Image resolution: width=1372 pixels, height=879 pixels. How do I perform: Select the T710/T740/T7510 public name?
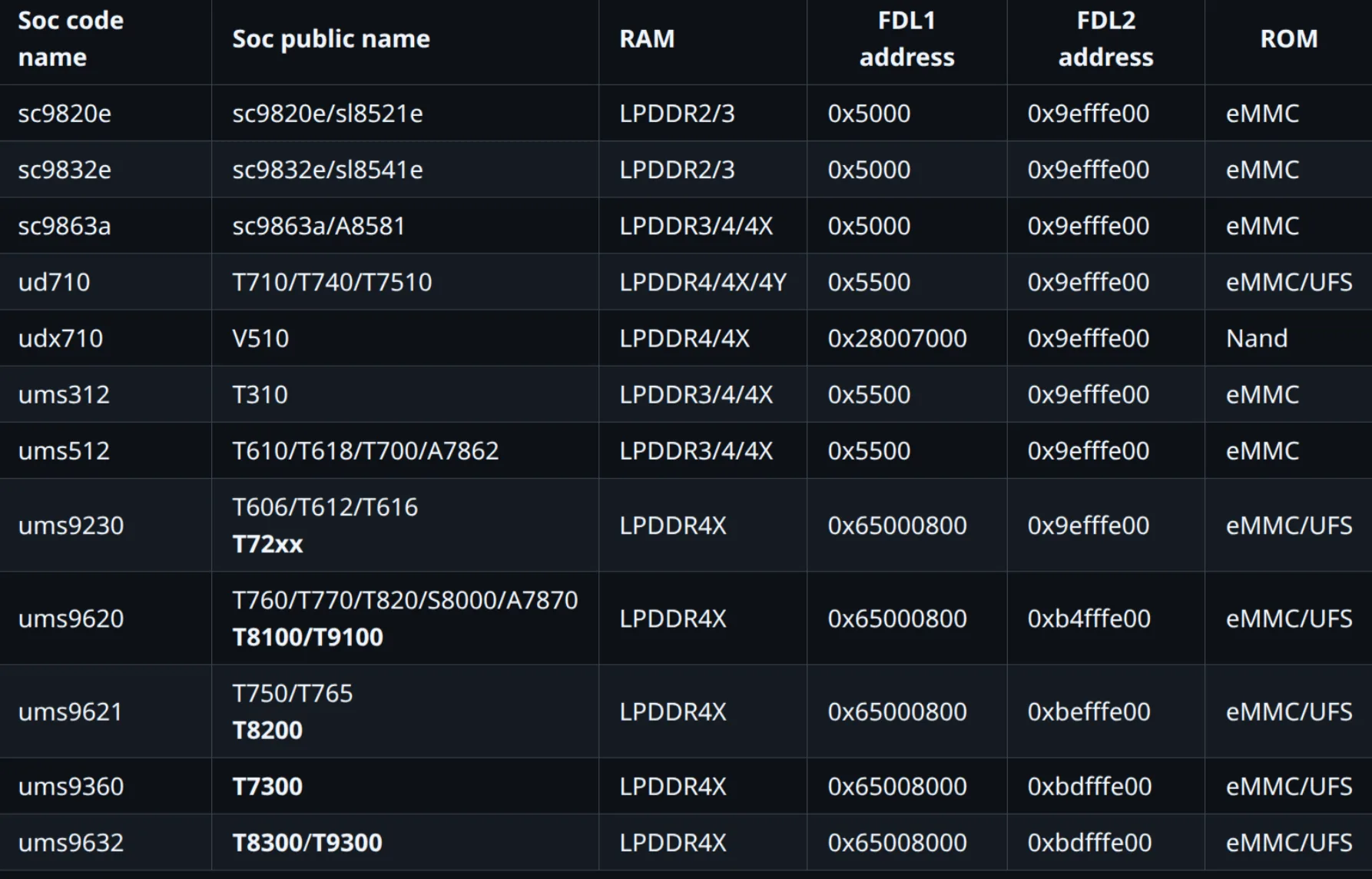tap(332, 282)
